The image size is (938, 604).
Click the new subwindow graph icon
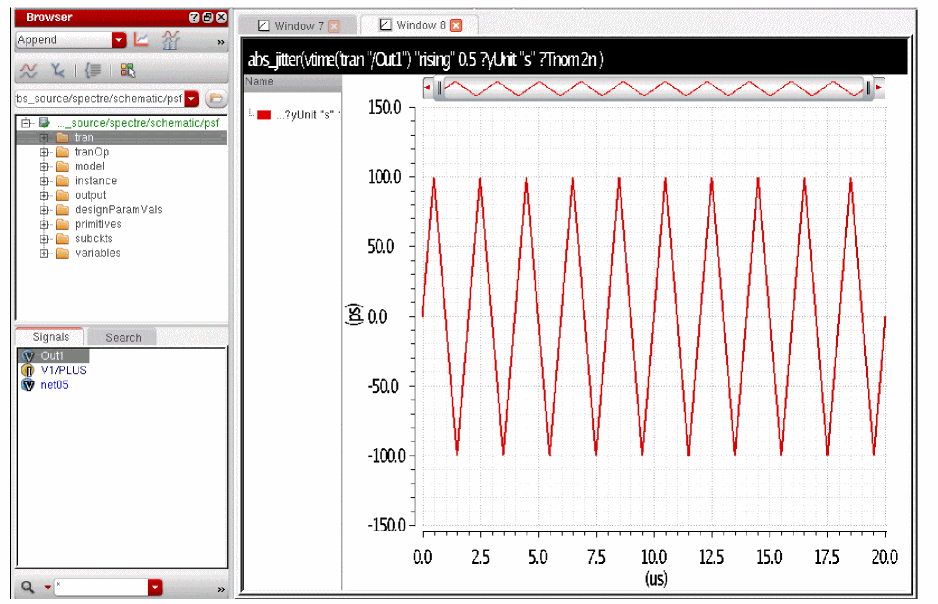(170, 40)
